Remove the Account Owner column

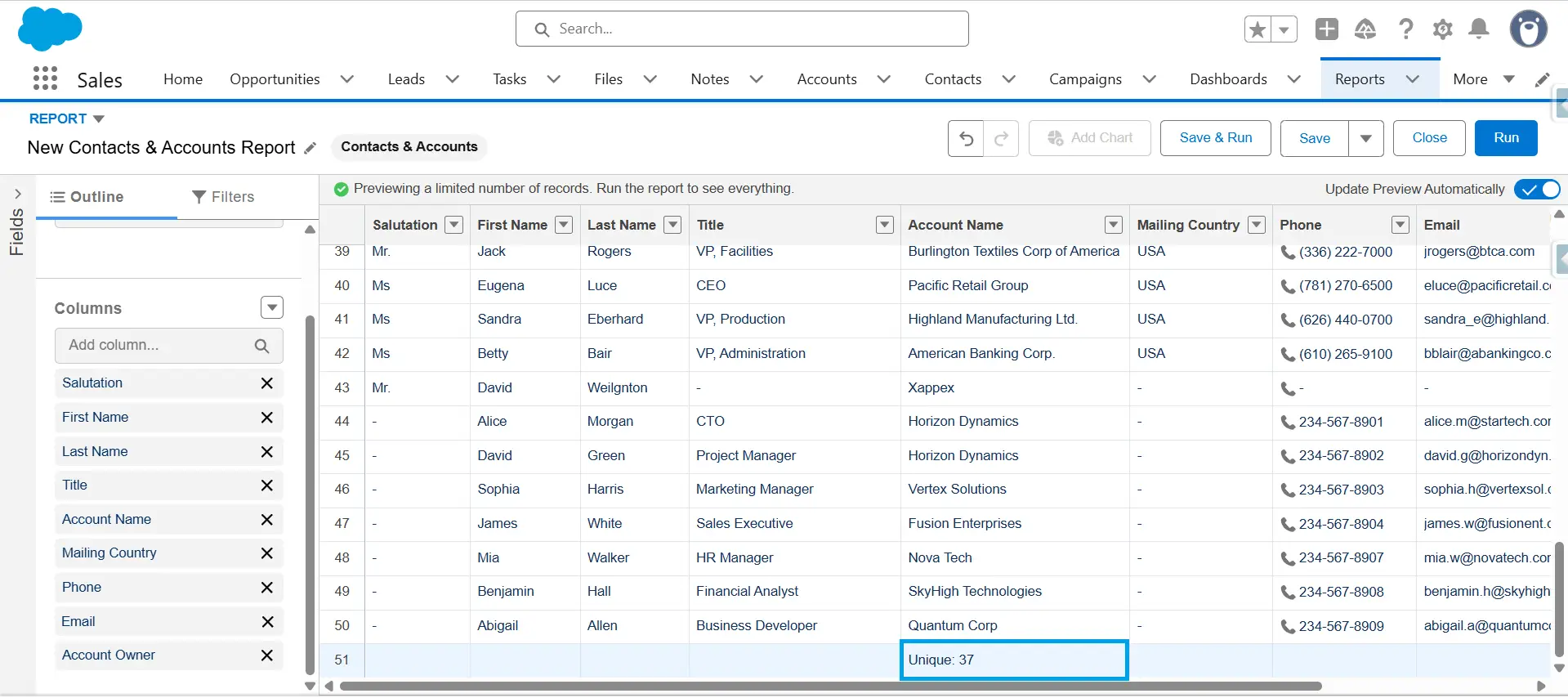pyautogui.click(x=266, y=655)
